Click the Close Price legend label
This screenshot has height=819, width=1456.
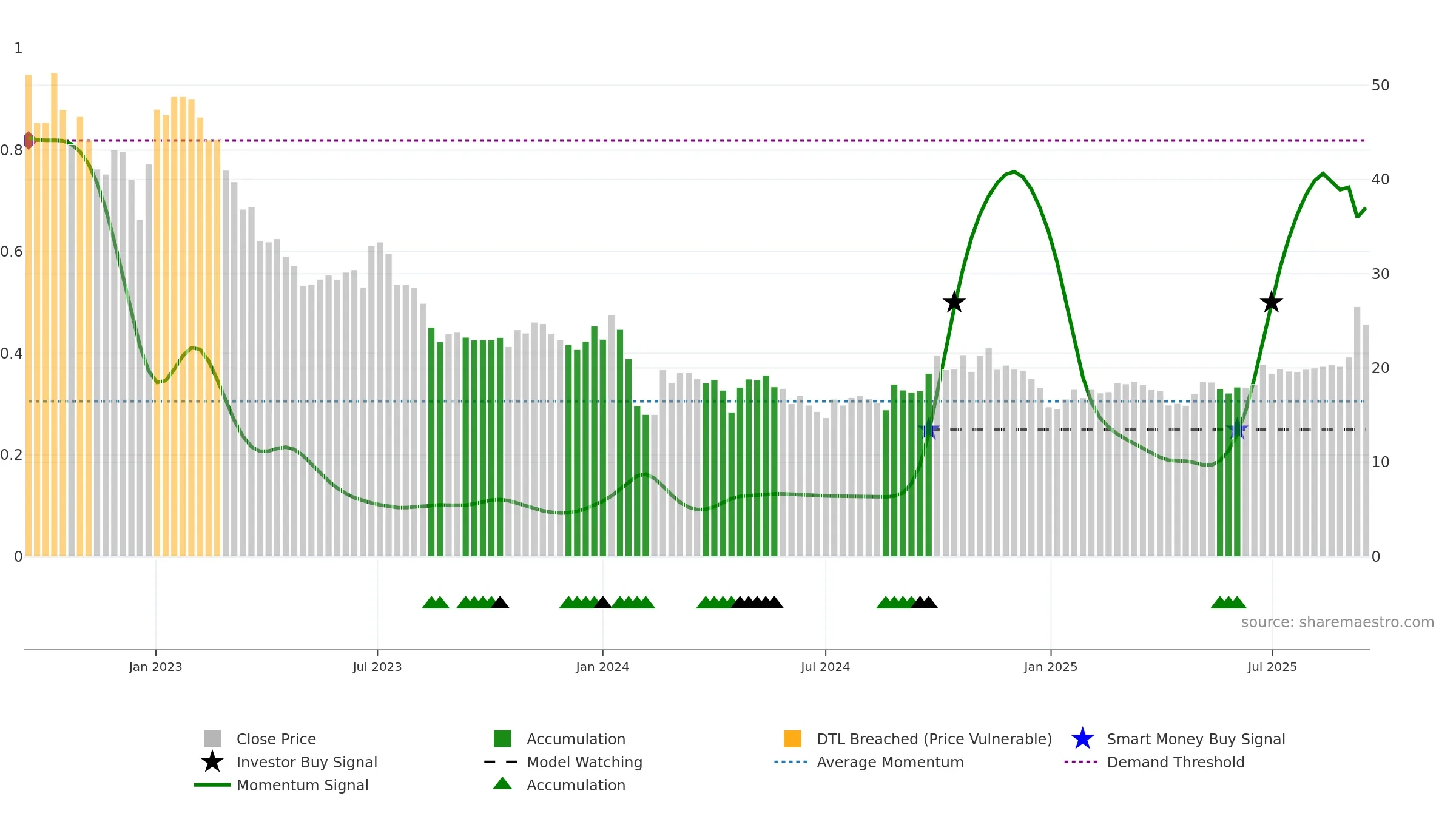click(276, 739)
